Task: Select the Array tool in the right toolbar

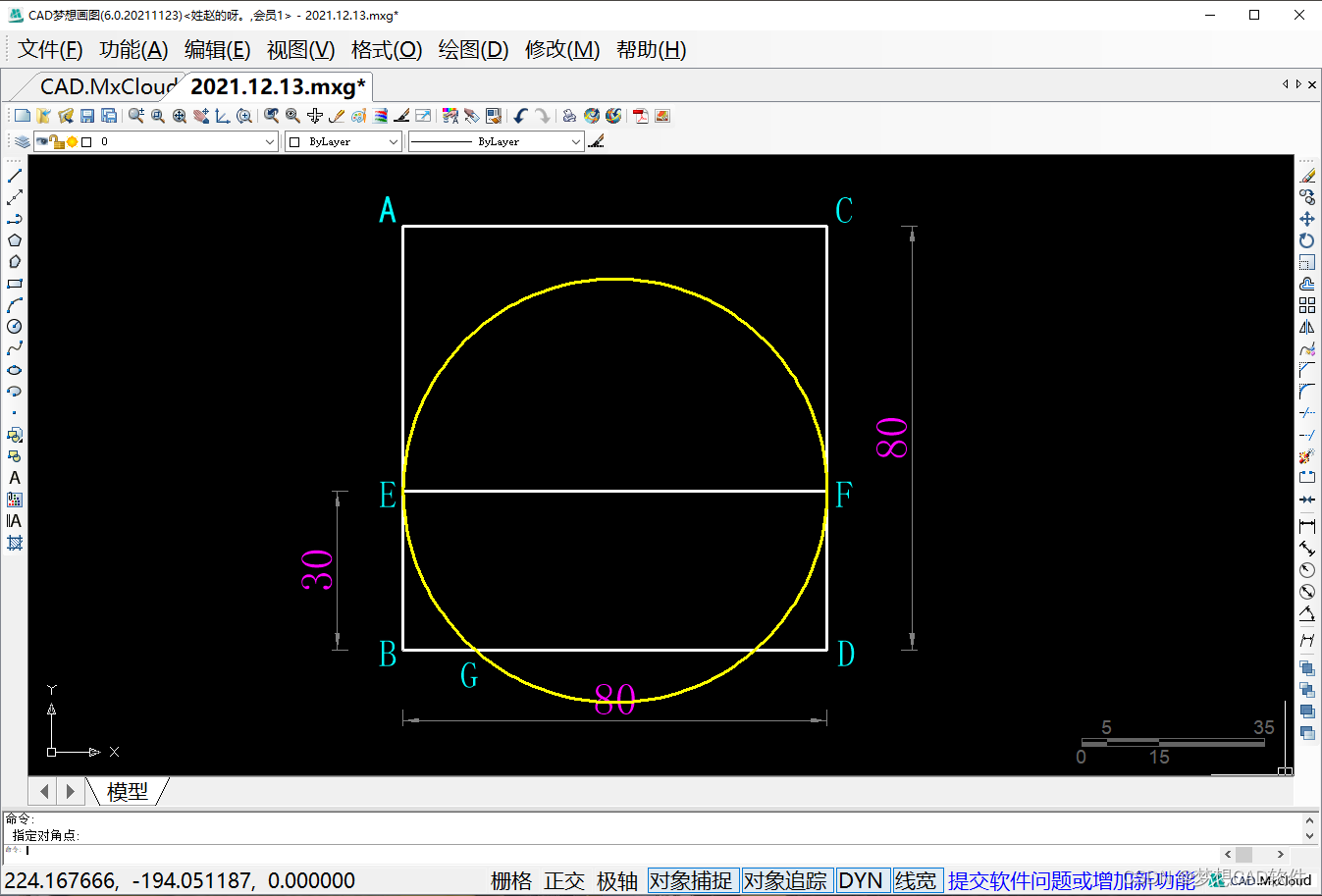Action: coord(1307,305)
